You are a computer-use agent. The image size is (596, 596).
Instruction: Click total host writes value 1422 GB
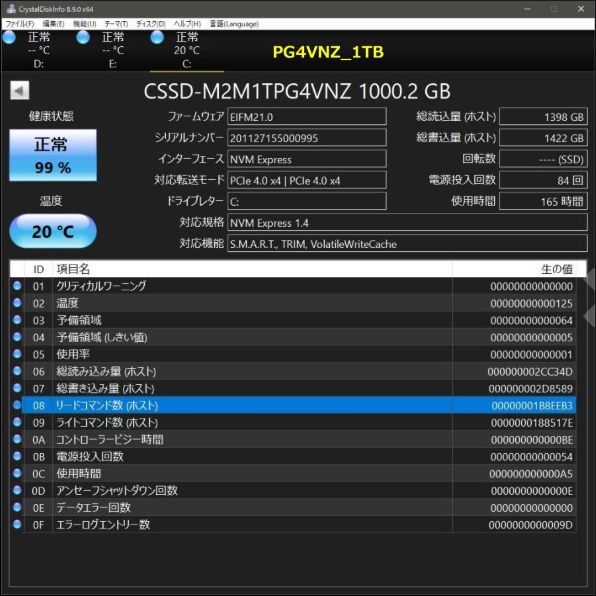(x=543, y=138)
